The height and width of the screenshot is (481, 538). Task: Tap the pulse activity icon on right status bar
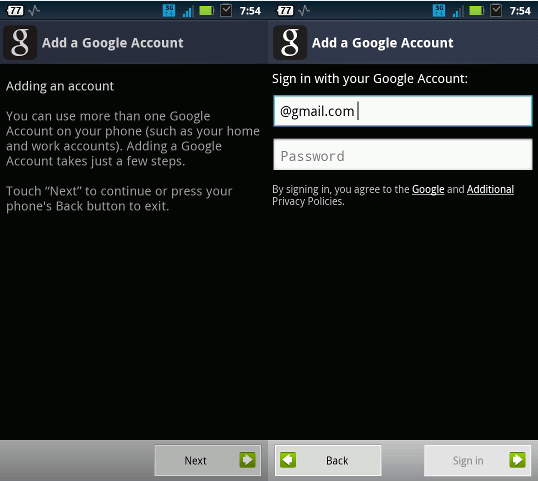[304, 11]
